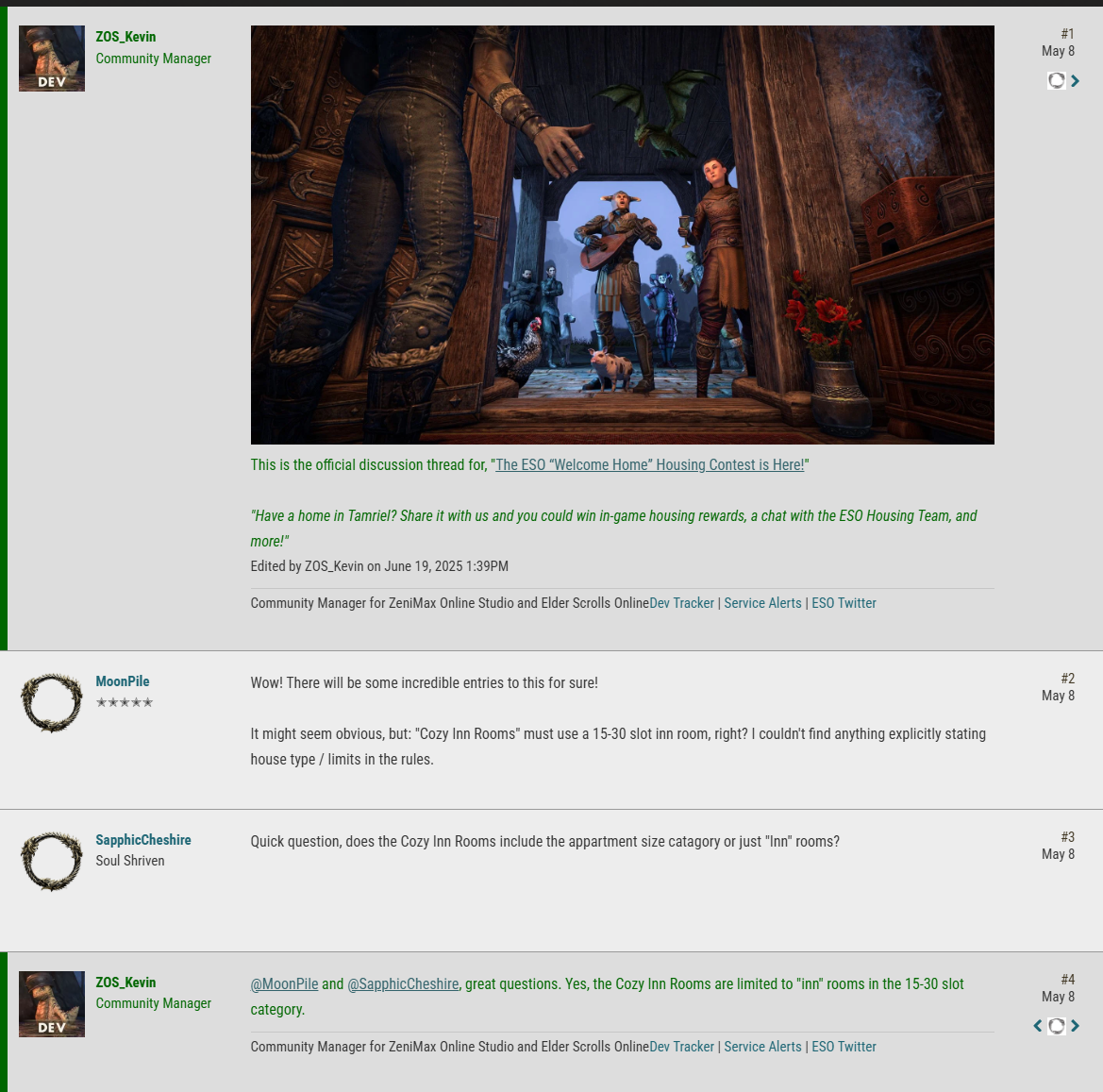
Task: Click the 'May 8' date on post #2
Action: click(x=1058, y=696)
